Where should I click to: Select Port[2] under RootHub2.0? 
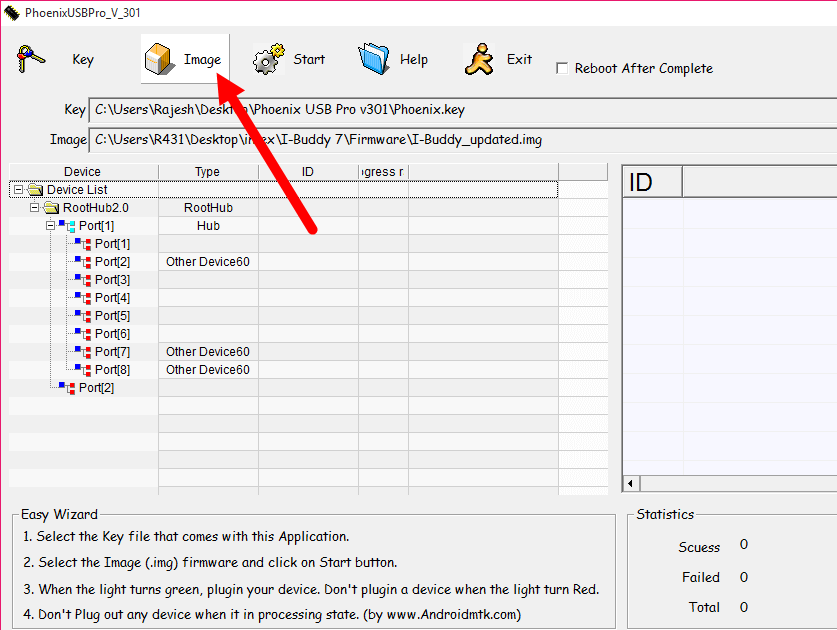[96, 388]
